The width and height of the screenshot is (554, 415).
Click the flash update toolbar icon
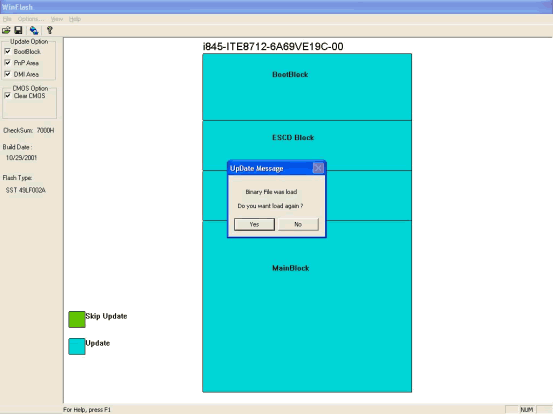pos(34,30)
